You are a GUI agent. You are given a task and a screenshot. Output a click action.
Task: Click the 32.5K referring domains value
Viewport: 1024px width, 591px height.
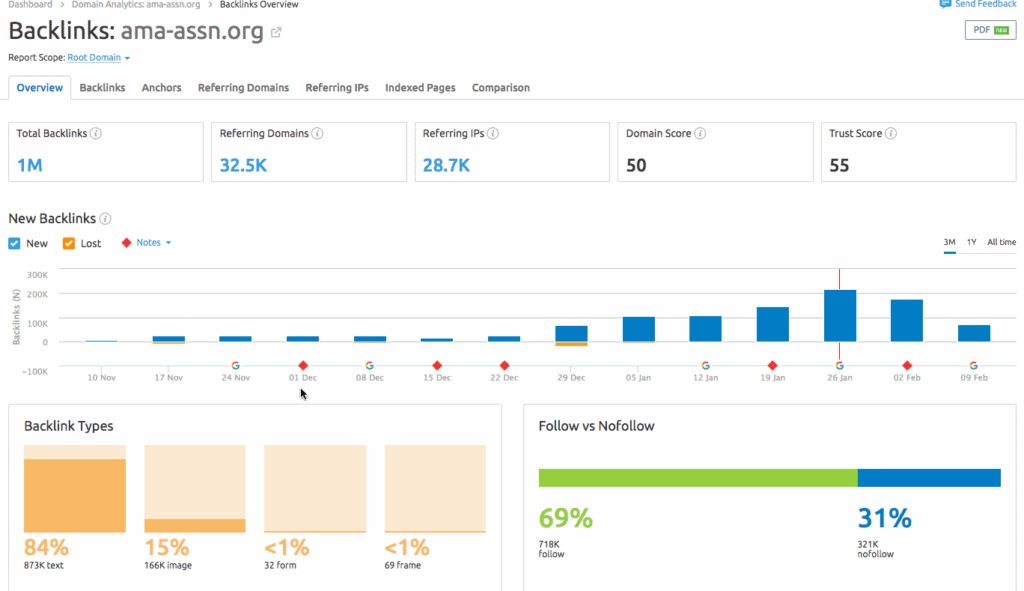[x=243, y=165]
